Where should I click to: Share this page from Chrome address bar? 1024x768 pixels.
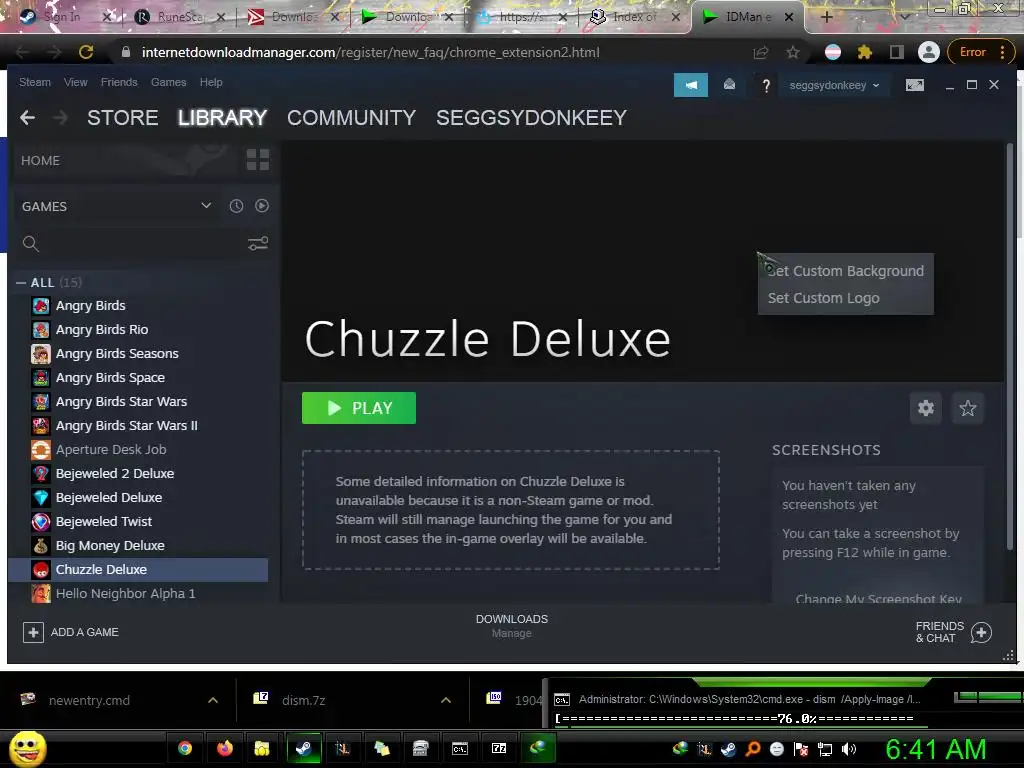tap(761, 52)
